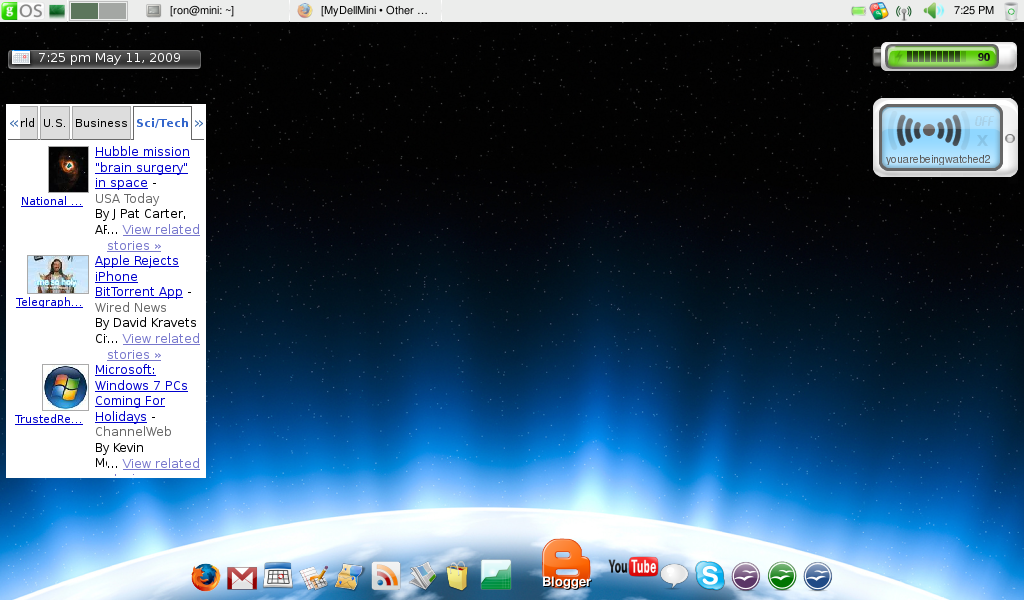Select the U.S. news tab
Screen dimensions: 1024x600
(x=54, y=123)
